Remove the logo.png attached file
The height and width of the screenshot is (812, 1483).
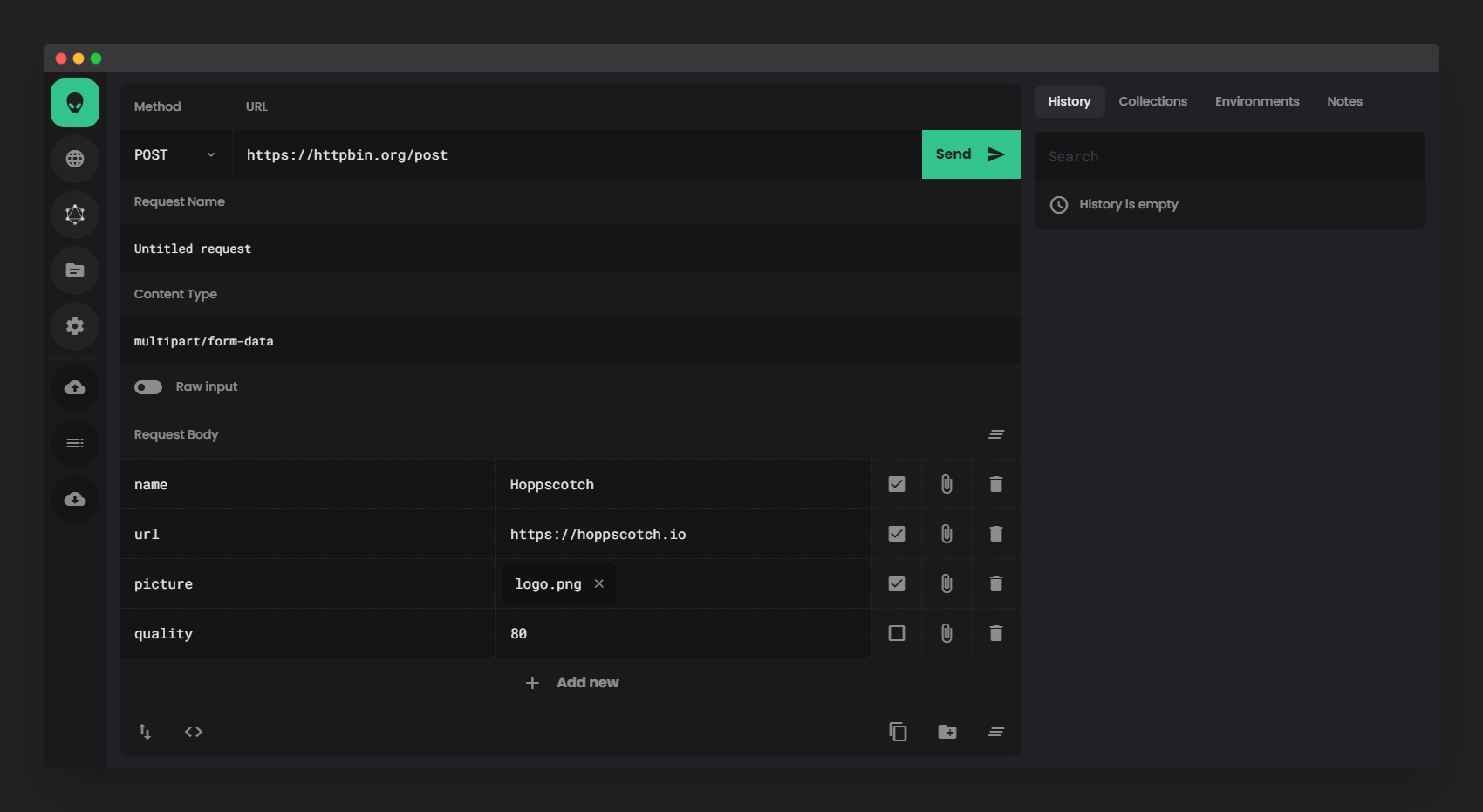click(599, 583)
